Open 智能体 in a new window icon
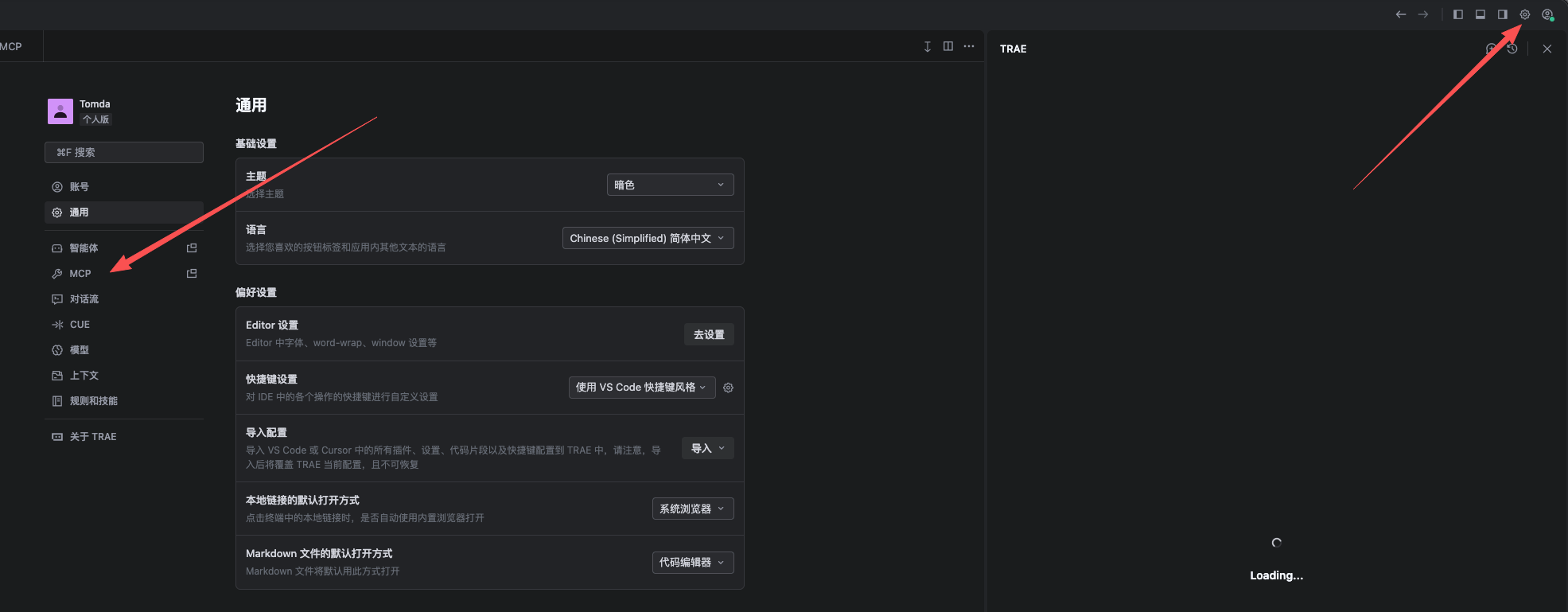This screenshot has height=612, width=1568. (x=192, y=248)
